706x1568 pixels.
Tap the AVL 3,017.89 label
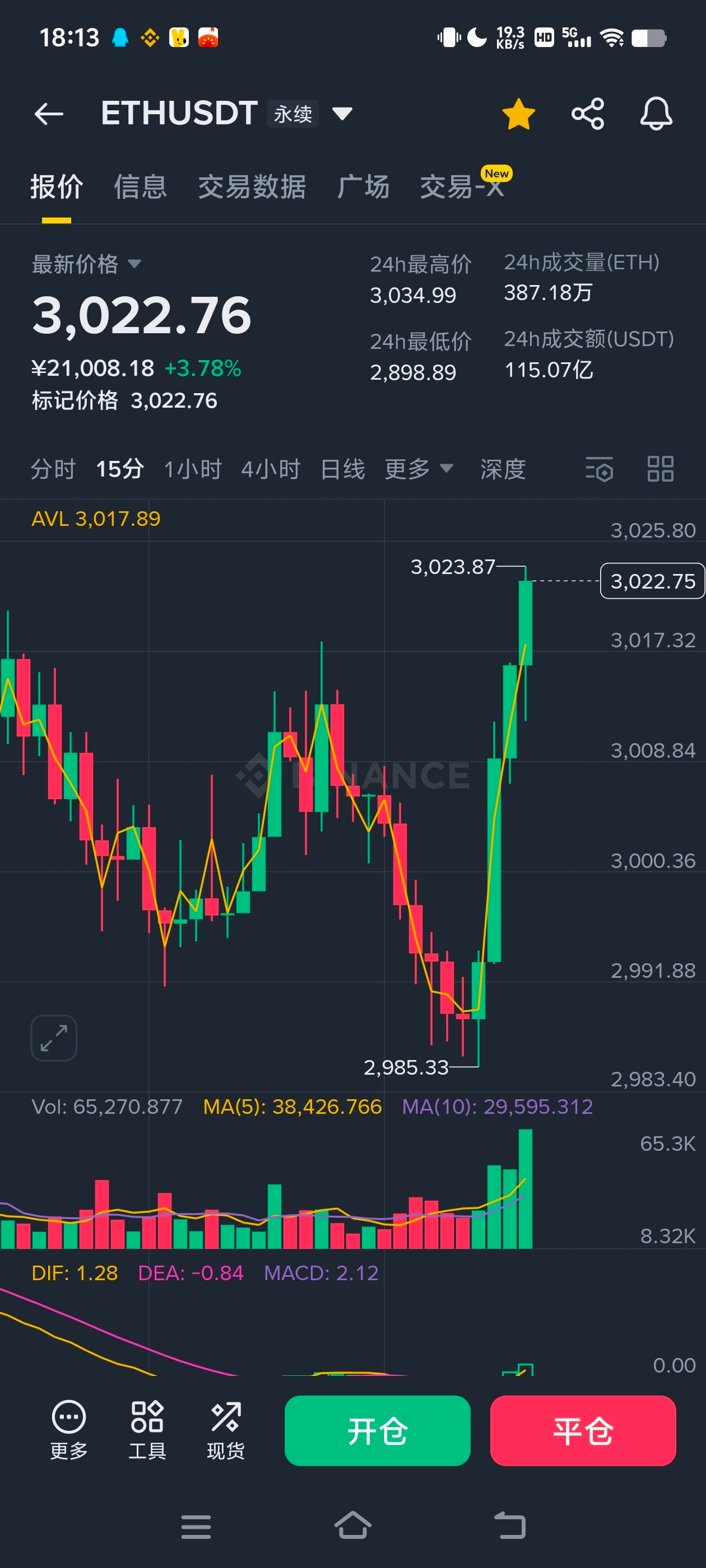tap(96, 519)
